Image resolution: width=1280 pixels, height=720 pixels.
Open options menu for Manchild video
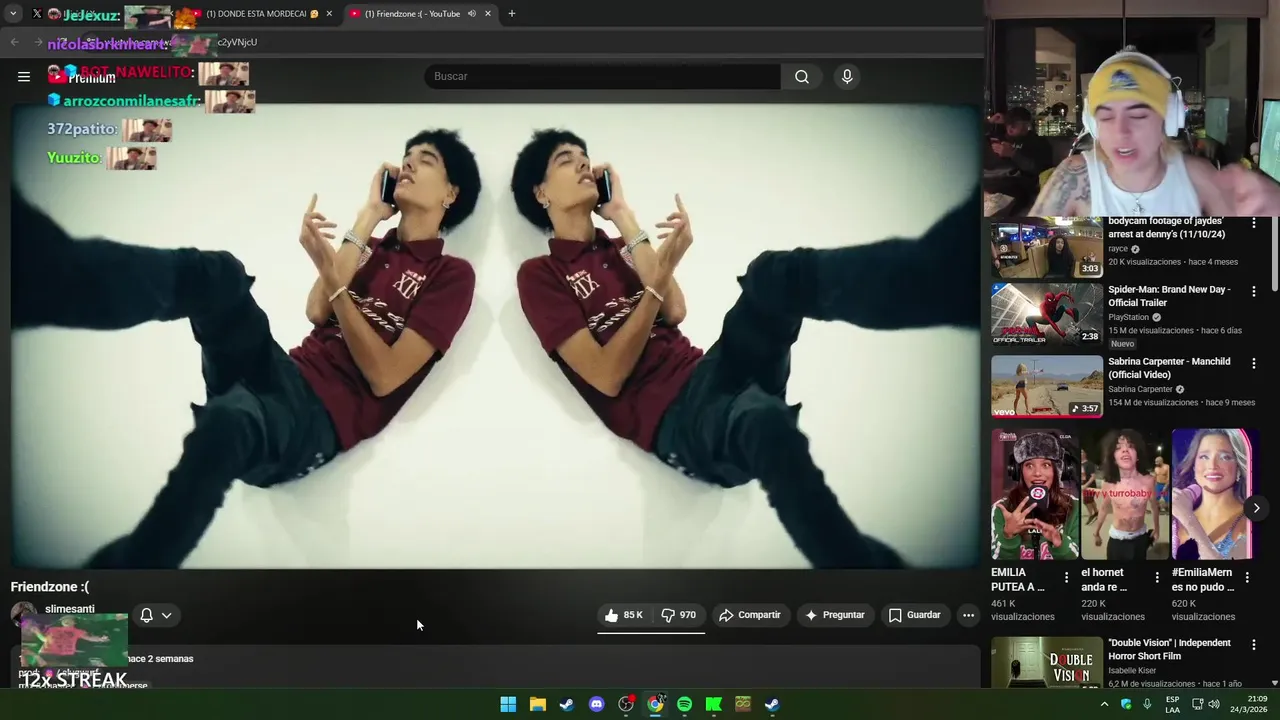(1253, 364)
